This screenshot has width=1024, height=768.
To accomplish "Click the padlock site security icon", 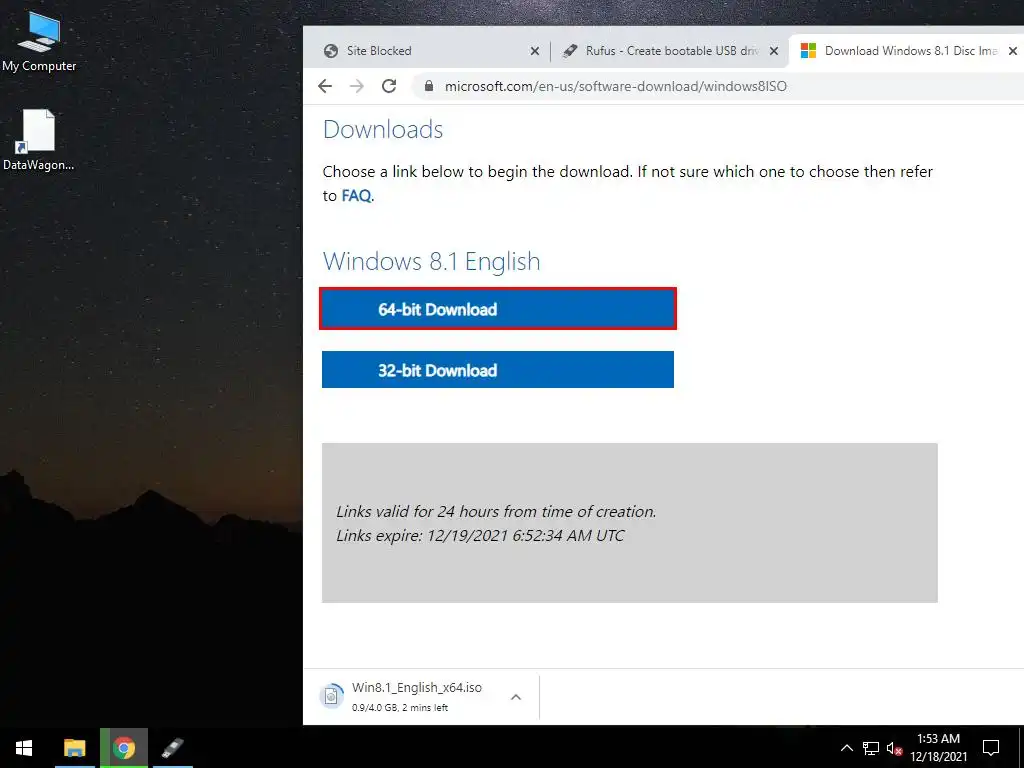I will tap(428, 86).
